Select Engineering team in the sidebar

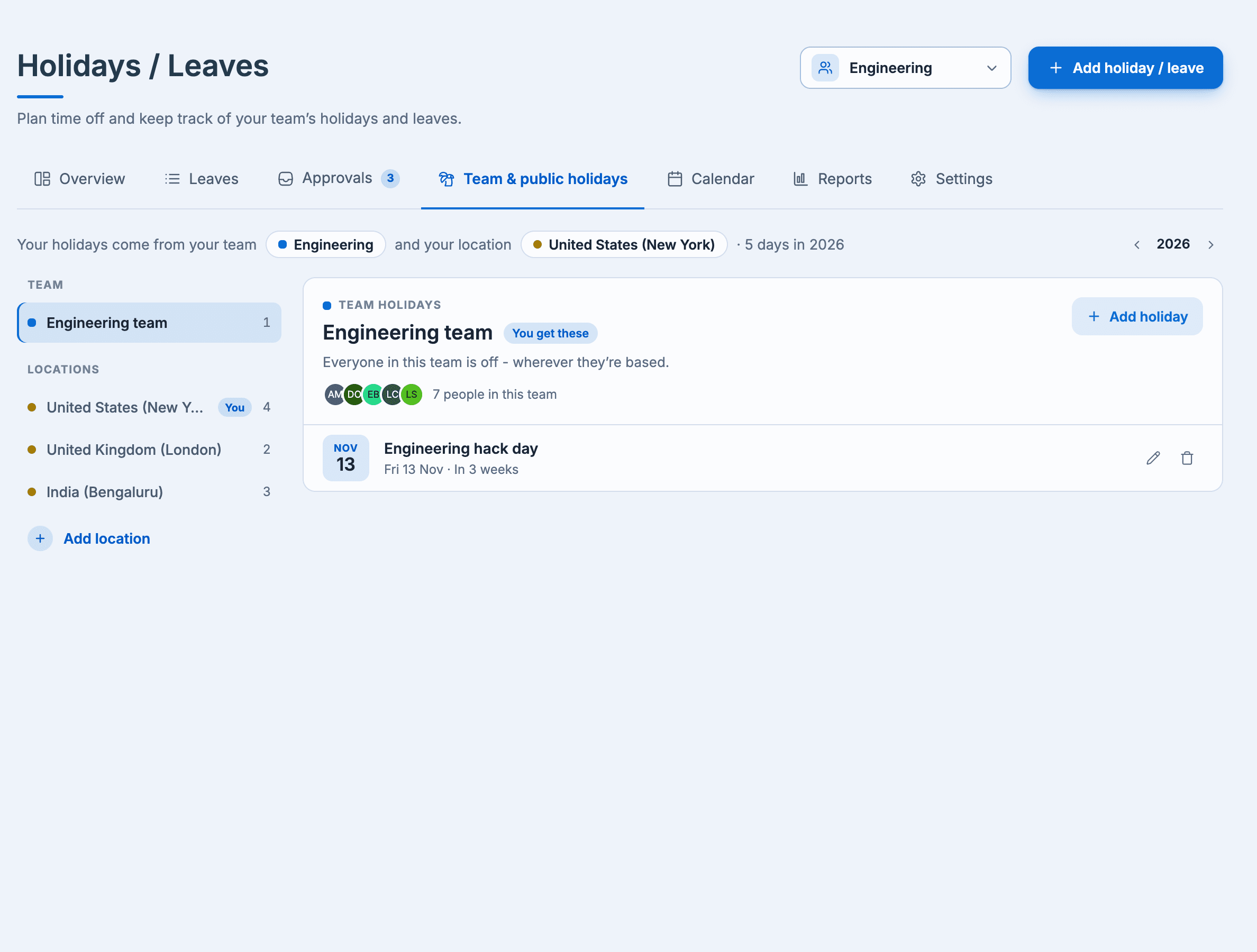click(149, 323)
